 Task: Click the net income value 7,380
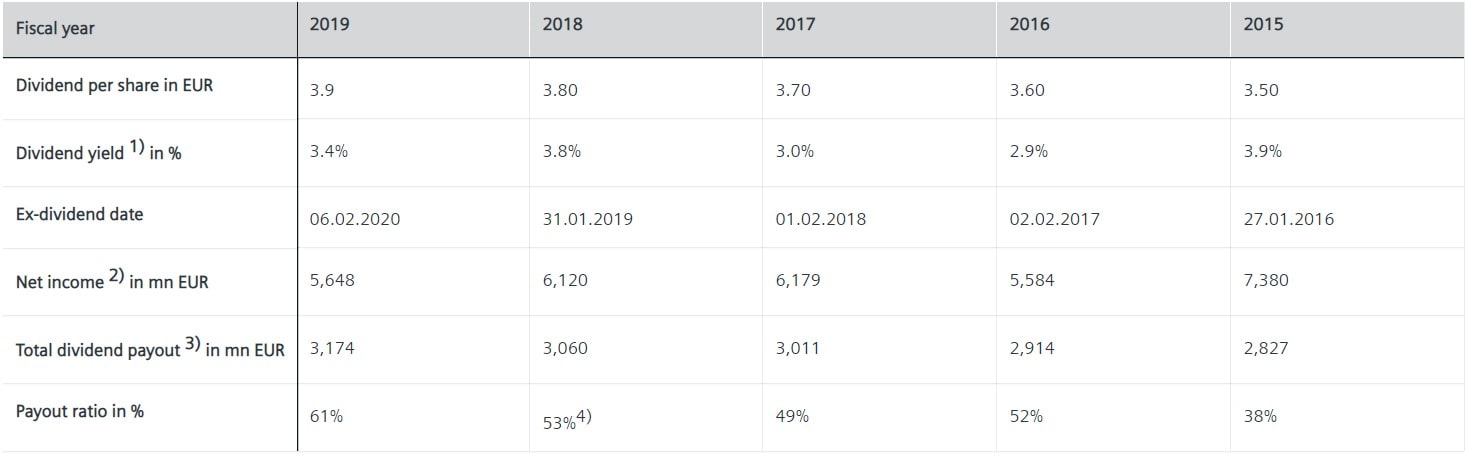coord(1266,280)
